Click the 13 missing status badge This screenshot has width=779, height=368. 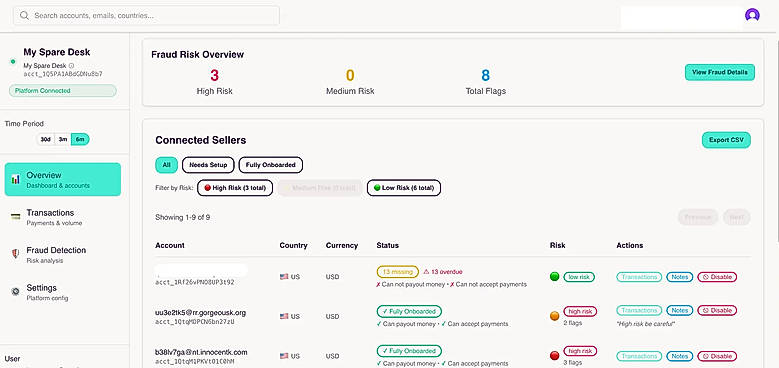[398, 272]
